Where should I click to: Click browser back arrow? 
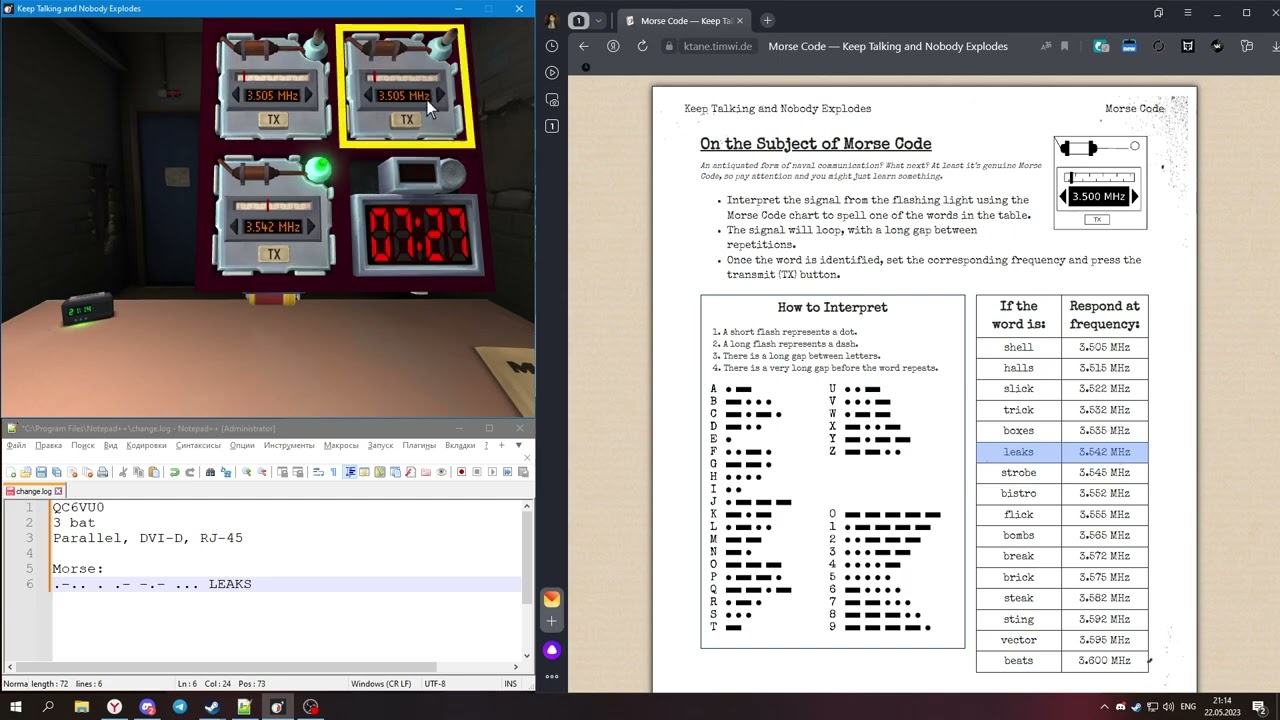584,46
